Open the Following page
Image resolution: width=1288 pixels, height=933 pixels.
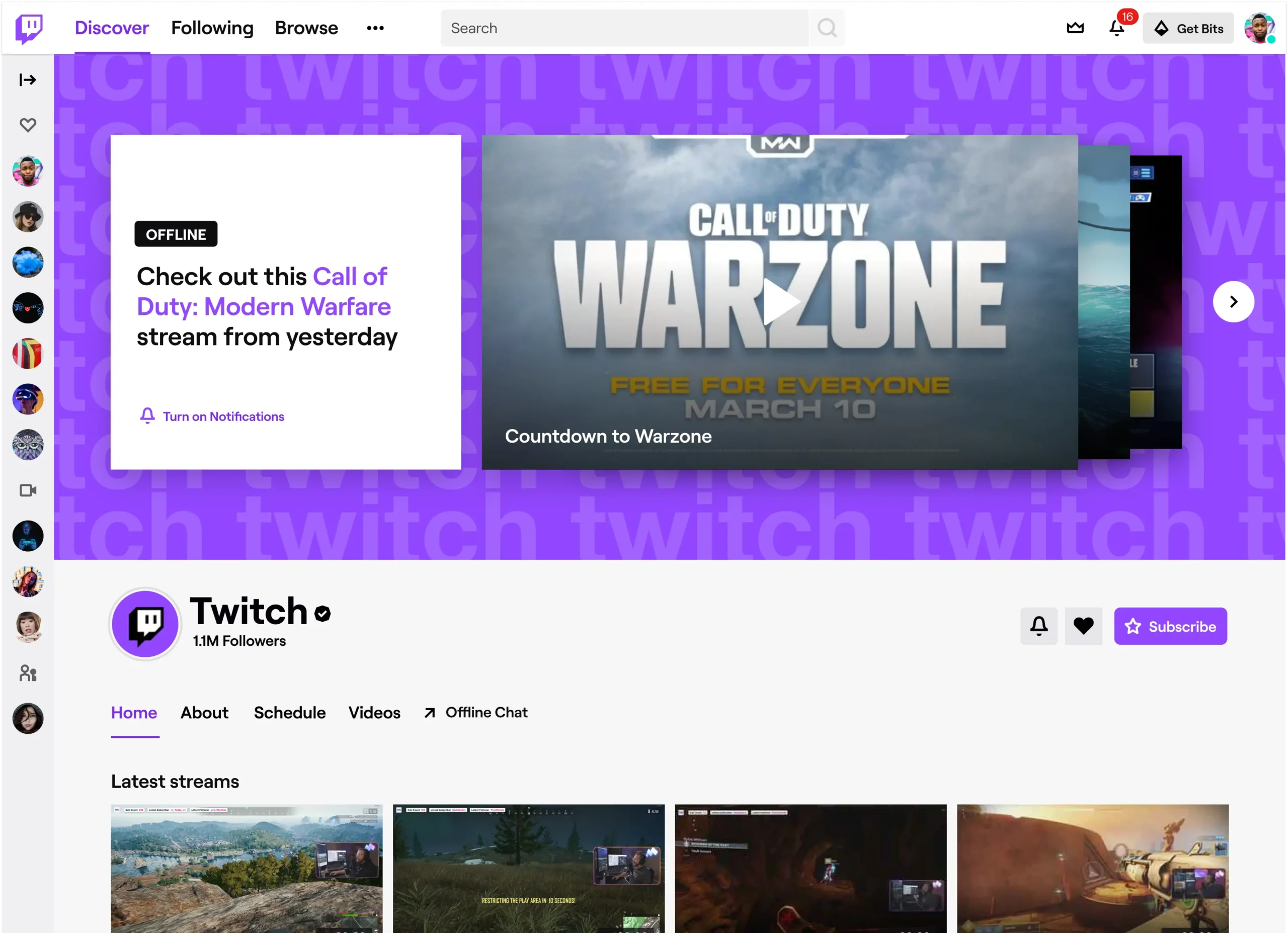coord(212,27)
